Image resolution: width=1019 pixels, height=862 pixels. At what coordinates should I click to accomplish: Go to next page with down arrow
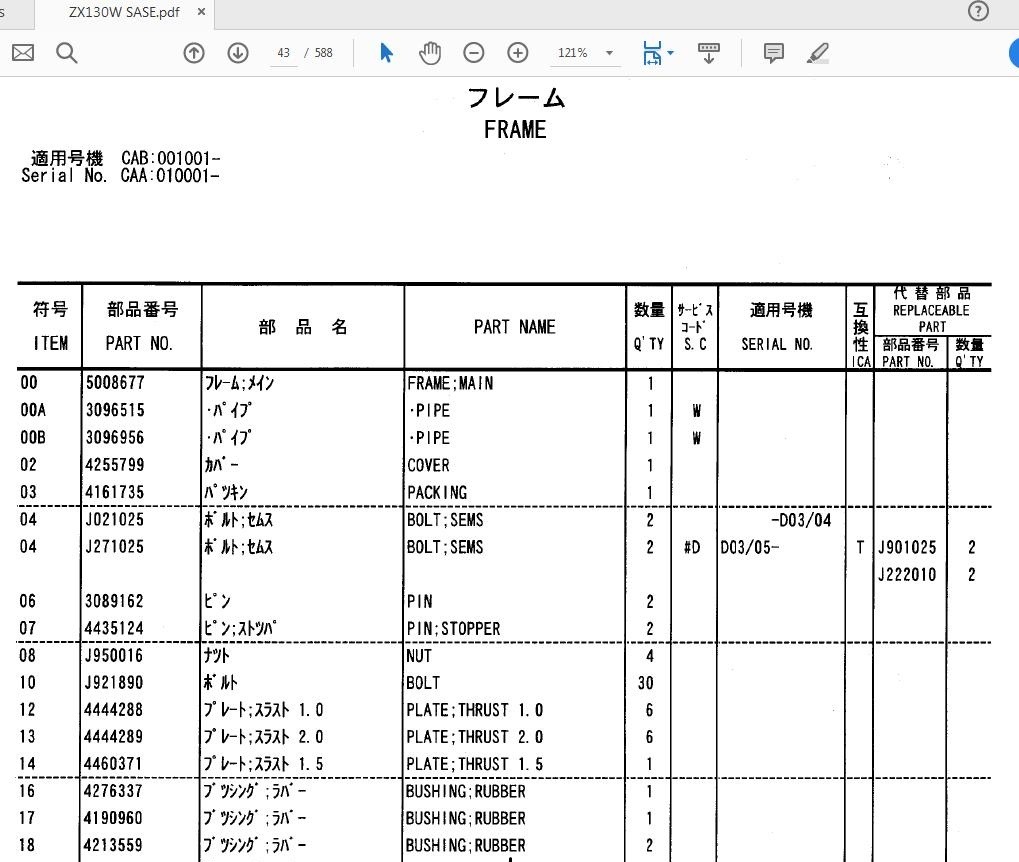[237, 52]
